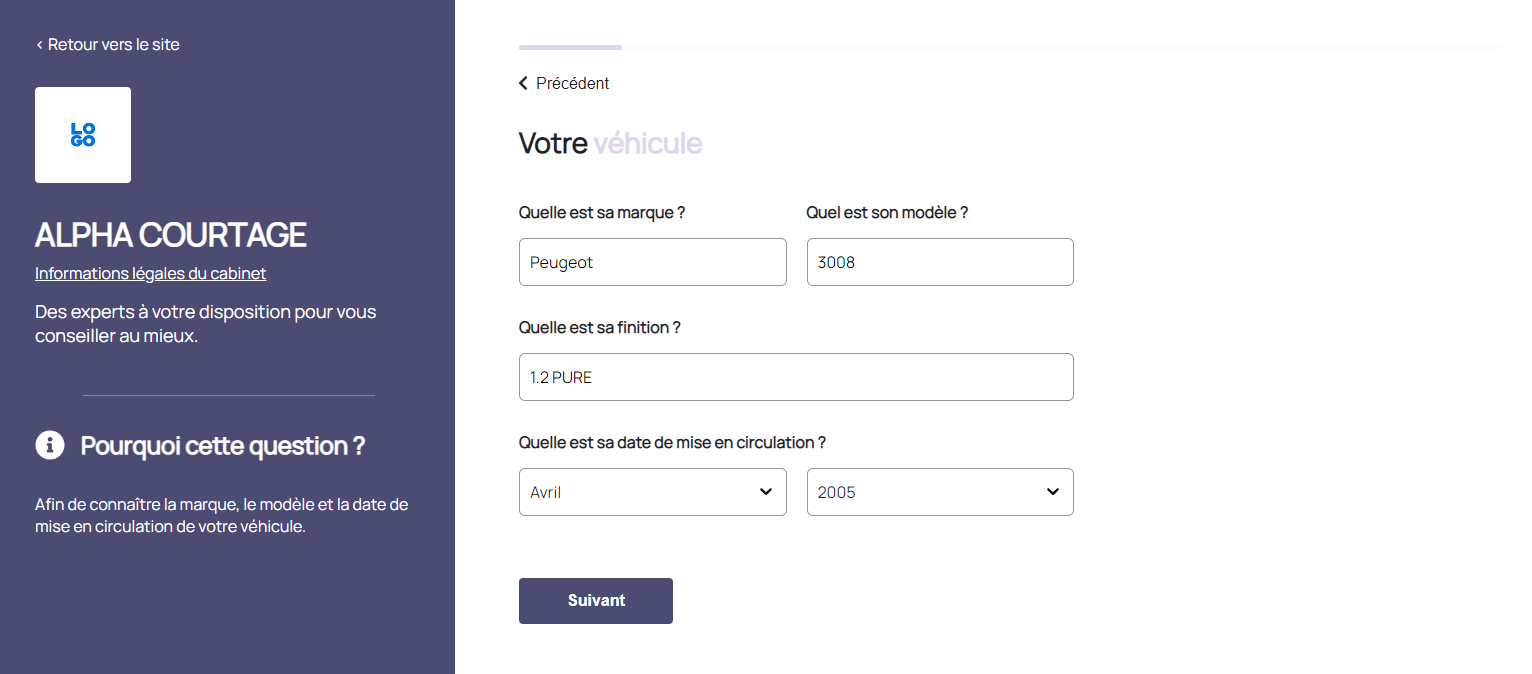This screenshot has height=674, width=1532.
Task: Click the label Quelle est sa finition
Action: [x=599, y=327]
